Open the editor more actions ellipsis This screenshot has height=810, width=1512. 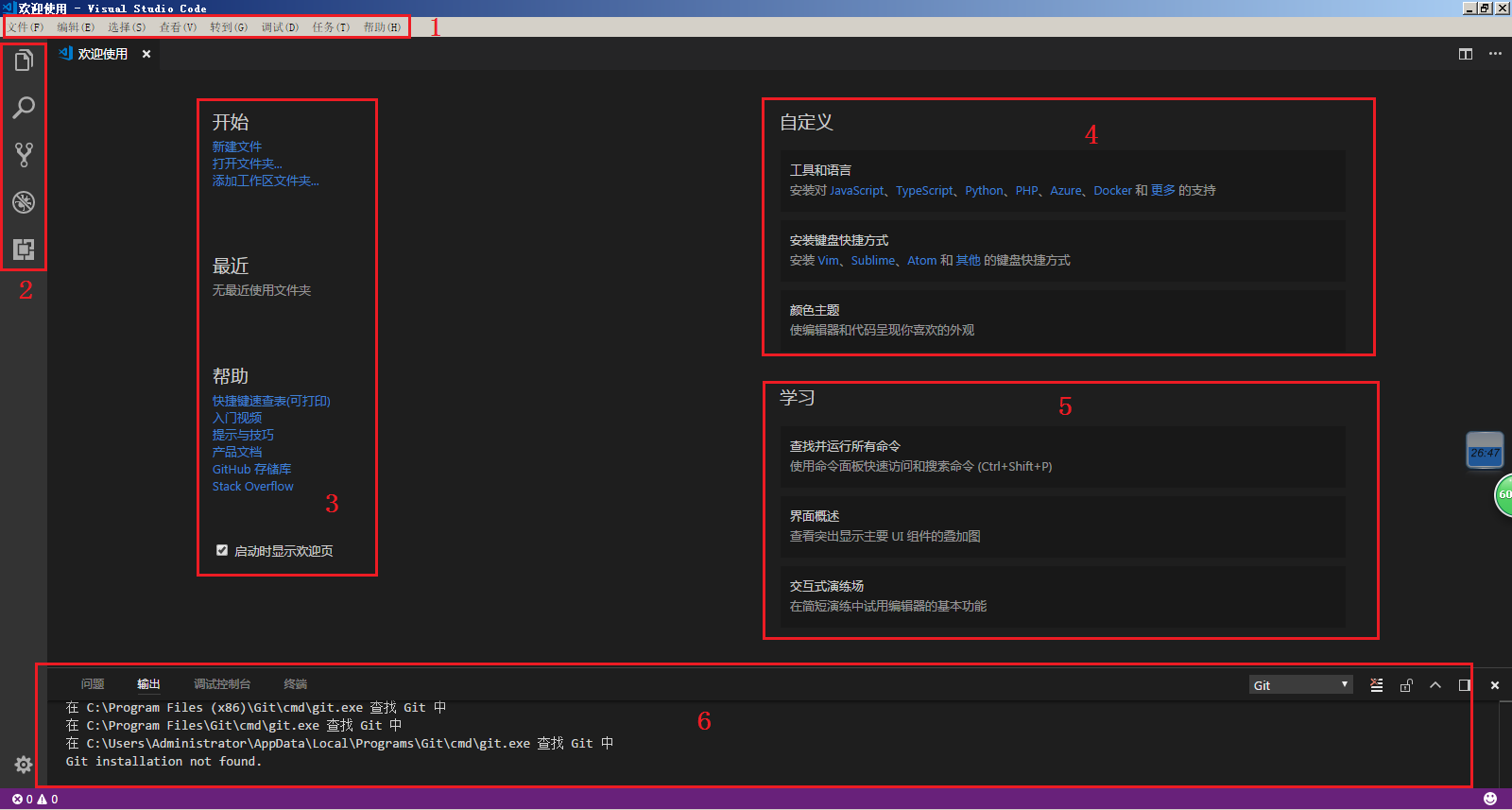pos(1495,54)
